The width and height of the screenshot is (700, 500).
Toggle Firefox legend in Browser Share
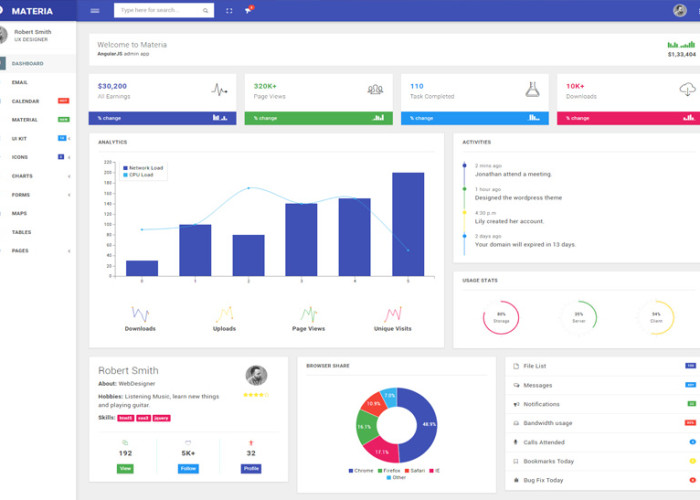[389, 471]
